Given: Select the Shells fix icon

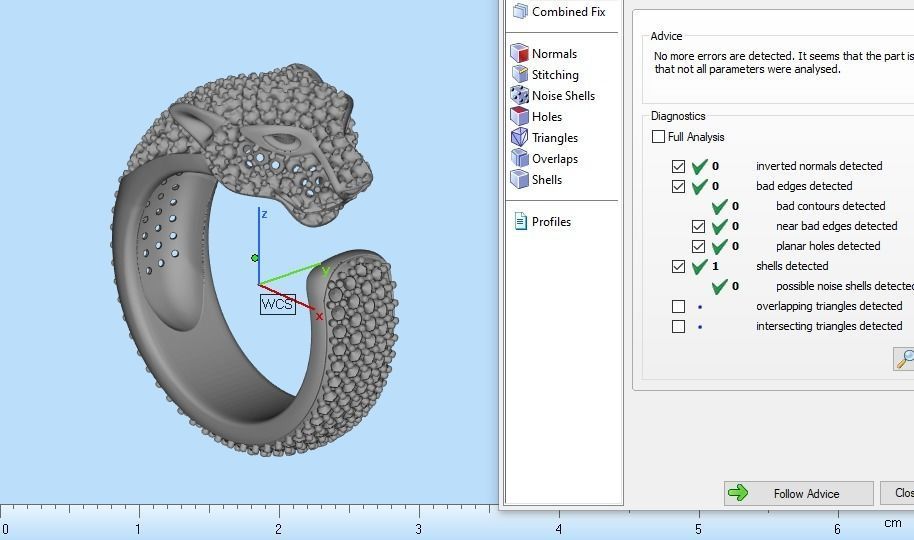Looking at the screenshot, I should pyautogui.click(x=519, y=179).
